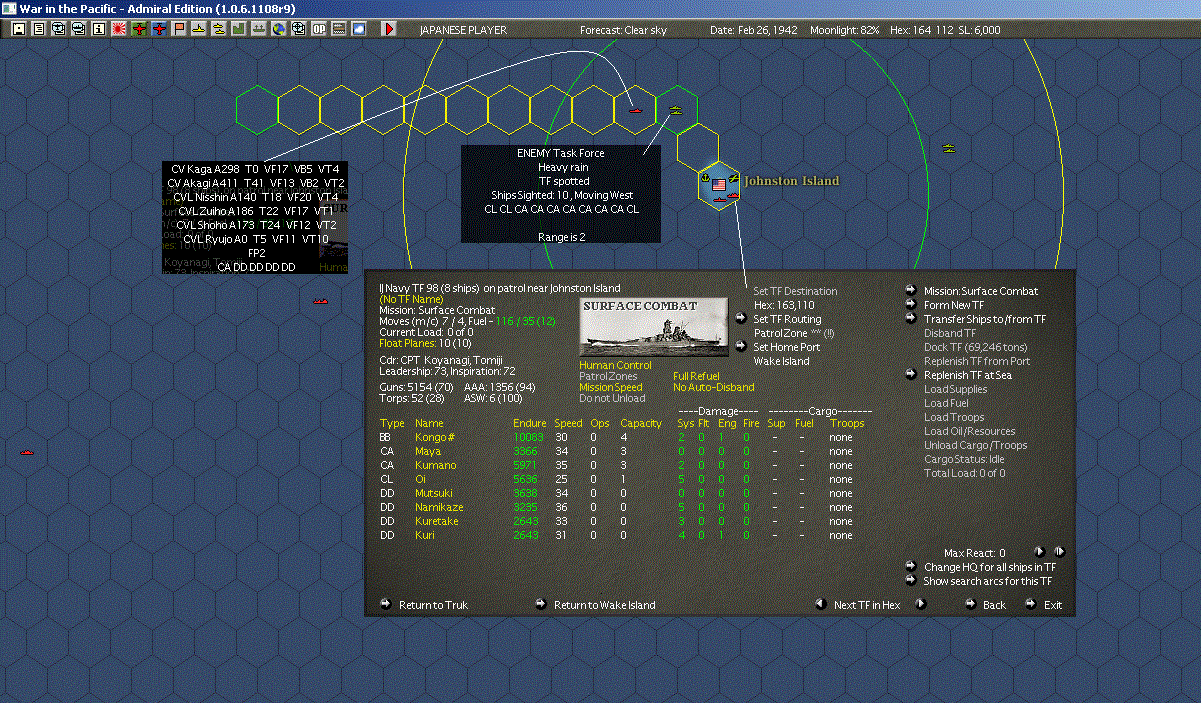Image resolution: width=1201 pixels, height=703 pixels.
Task: Change mission via Mission: Surface Combat arrow
Action: 911,291
